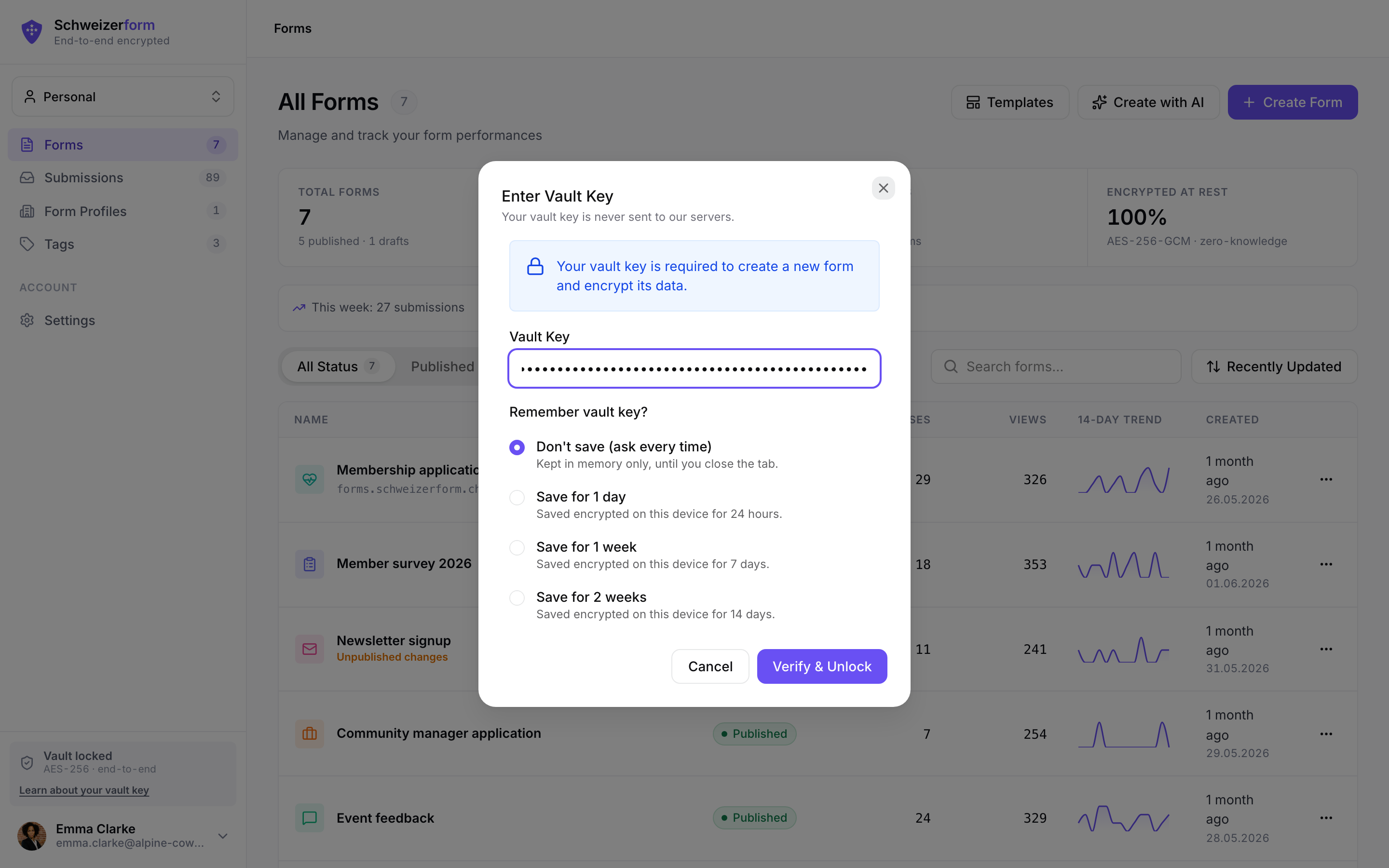Image resolution: width=1389 pixels, height=868 pixels.
Task: Open Tags section in sidebar
Action: coord(123,244)
